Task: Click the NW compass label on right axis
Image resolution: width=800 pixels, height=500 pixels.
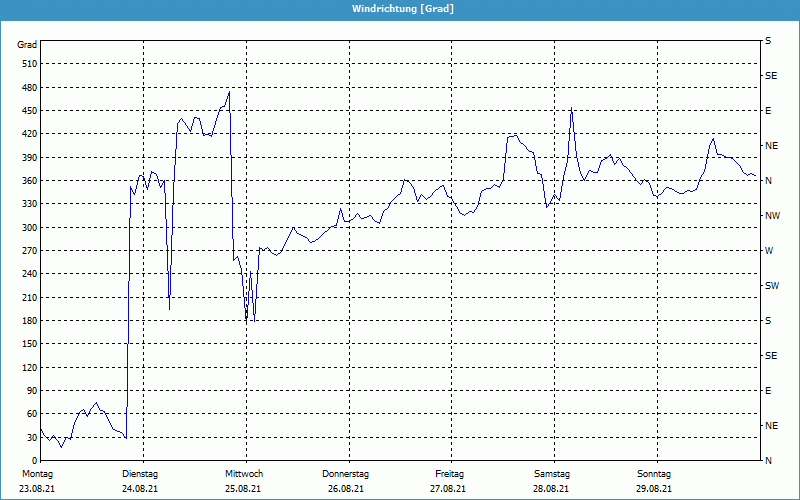Action: coord(771,216)
